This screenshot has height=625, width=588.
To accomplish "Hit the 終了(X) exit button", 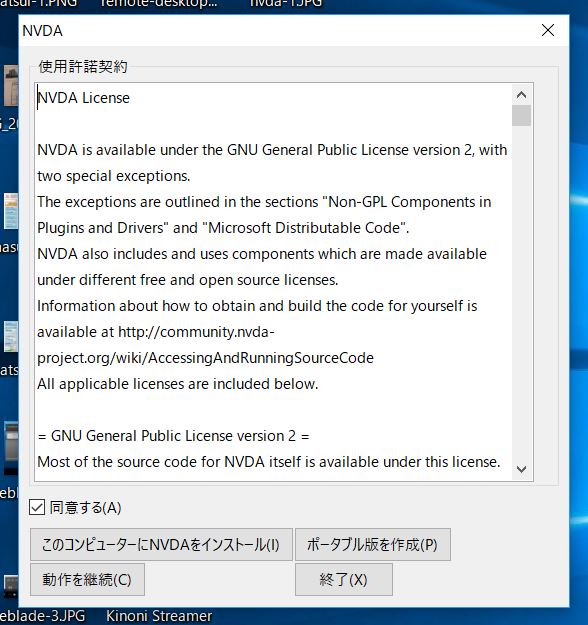I will point(344,580).
